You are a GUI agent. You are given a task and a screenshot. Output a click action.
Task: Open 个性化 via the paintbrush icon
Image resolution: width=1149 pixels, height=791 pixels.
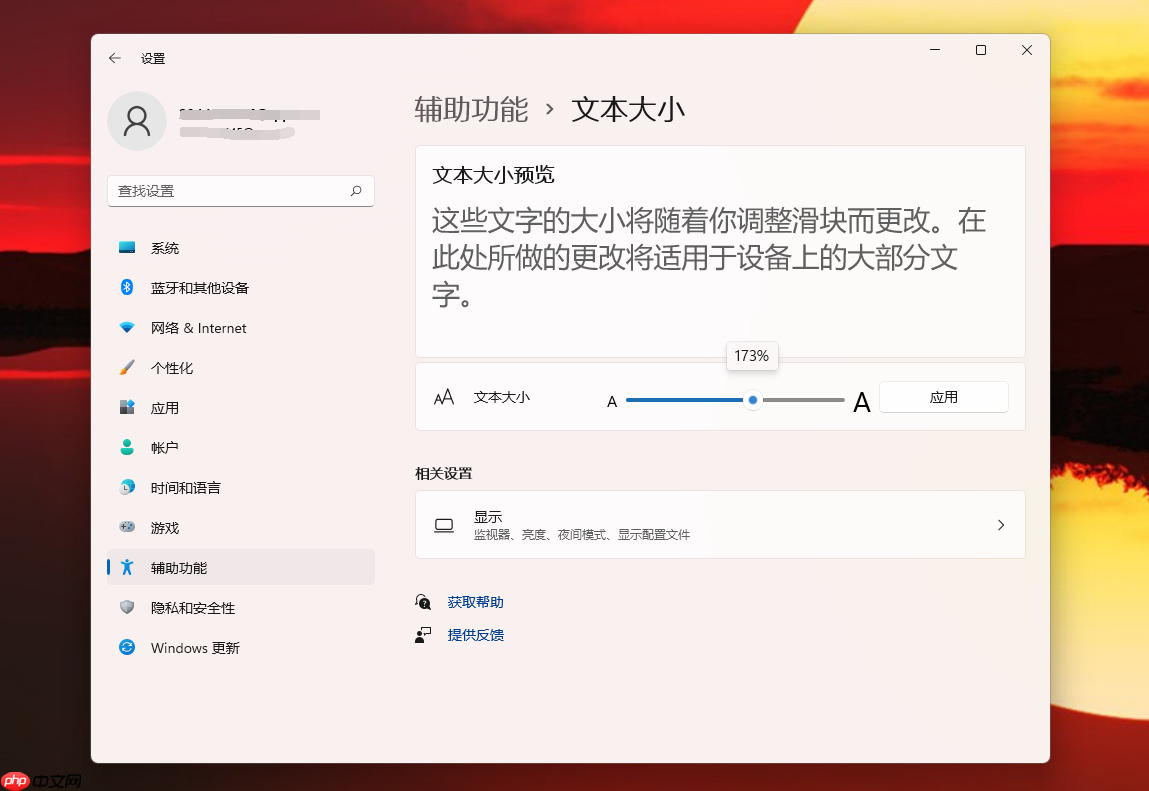tap(127, 367)
